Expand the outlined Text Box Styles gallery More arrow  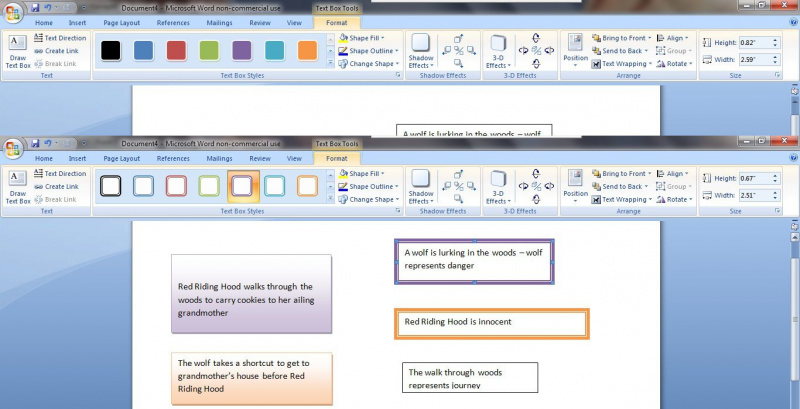point(330,198)
